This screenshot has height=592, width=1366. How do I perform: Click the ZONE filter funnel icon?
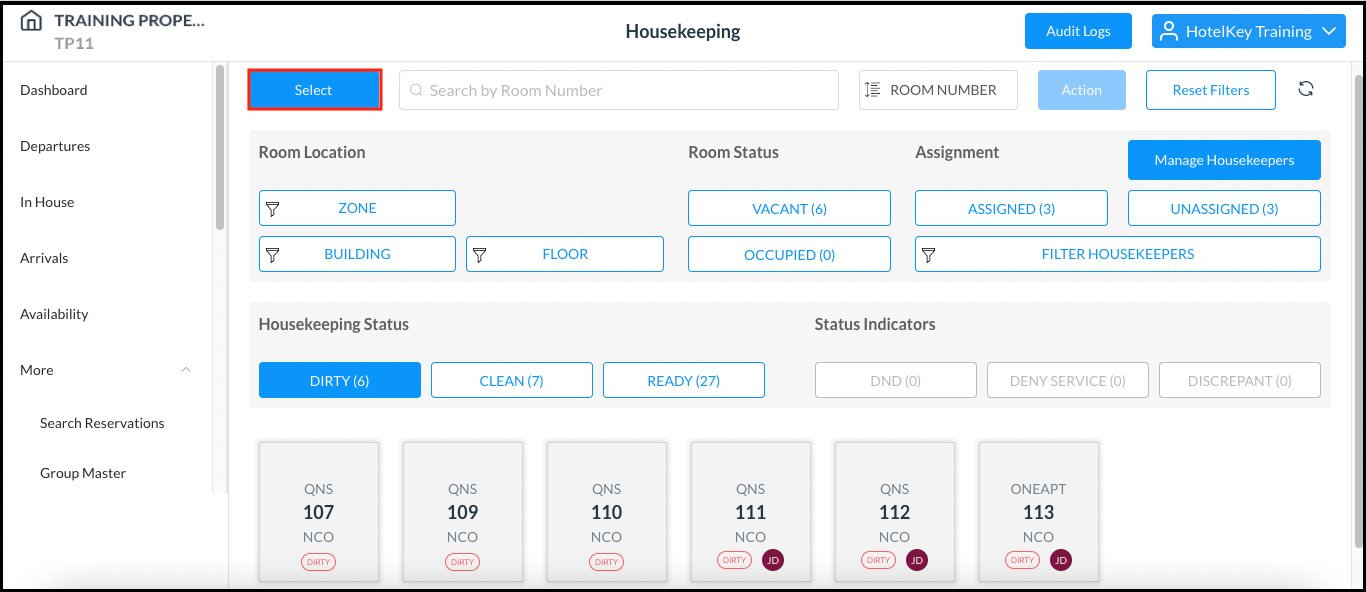pos(272,208)
